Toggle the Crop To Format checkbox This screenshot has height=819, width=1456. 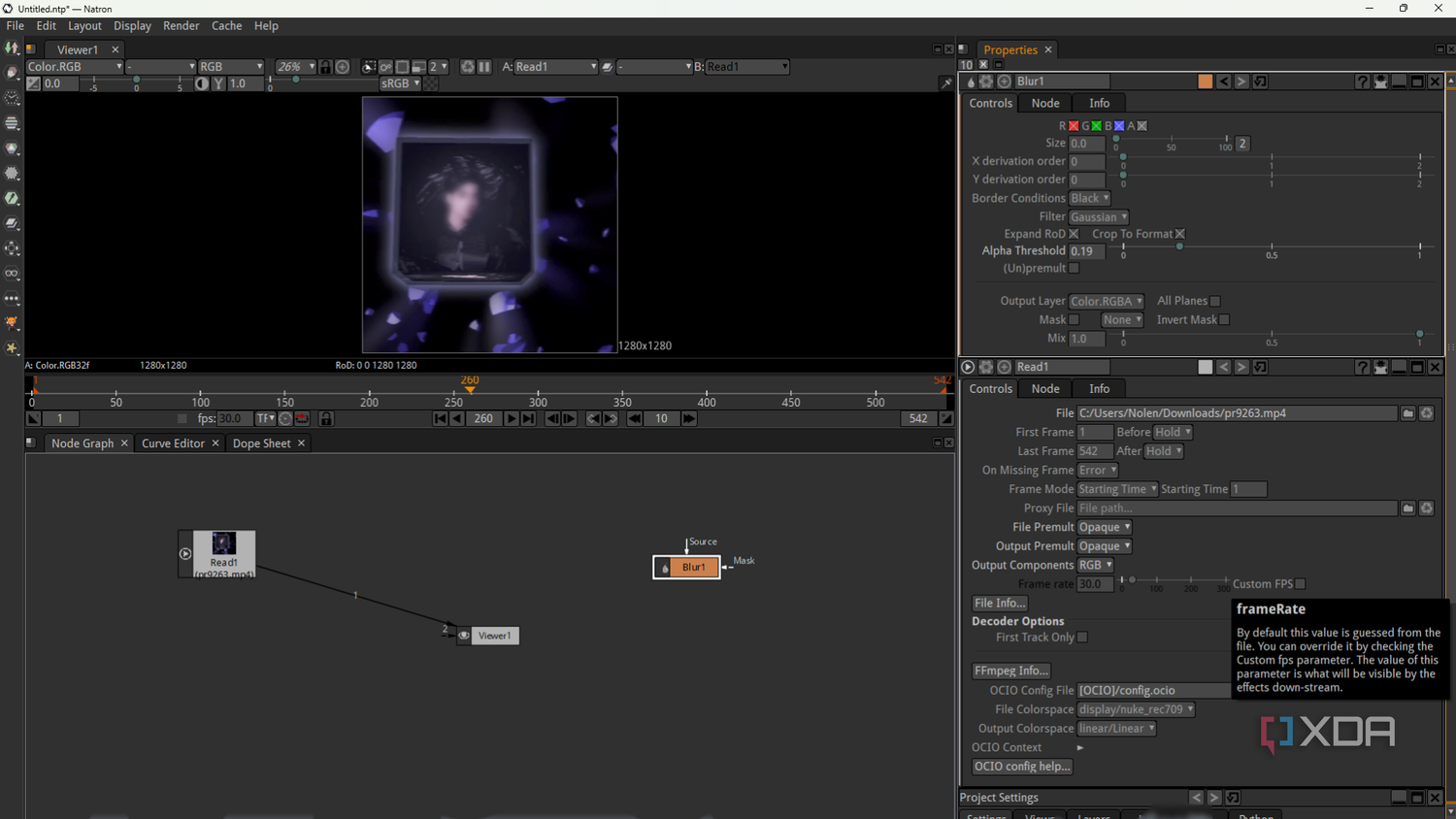(x=1179, y=234)
